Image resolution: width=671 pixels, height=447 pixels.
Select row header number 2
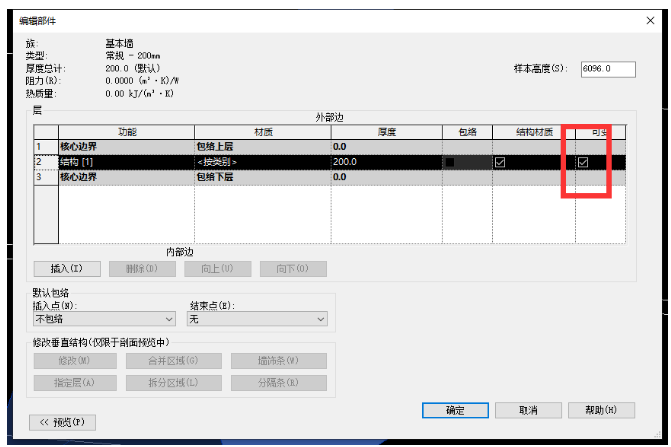46,162
